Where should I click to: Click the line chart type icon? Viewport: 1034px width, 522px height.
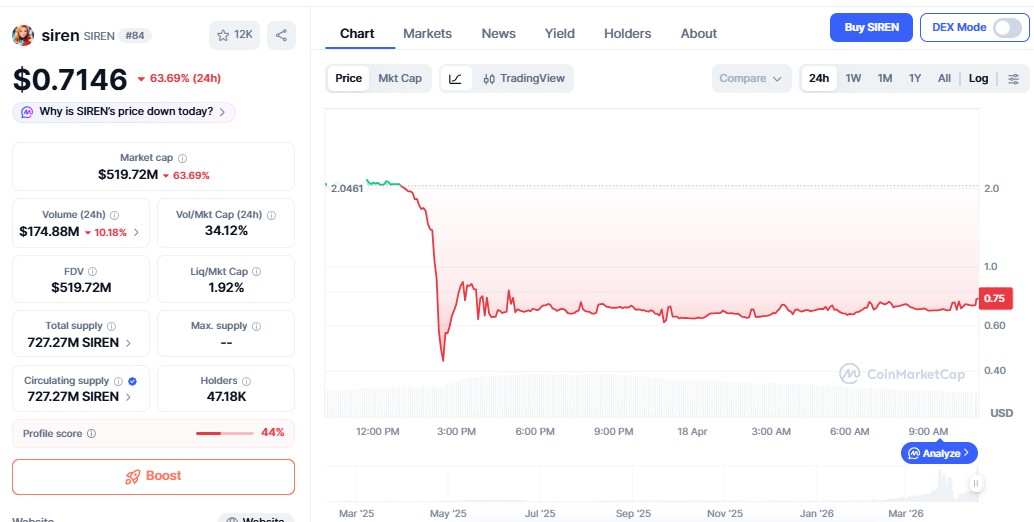coord(456,78)
